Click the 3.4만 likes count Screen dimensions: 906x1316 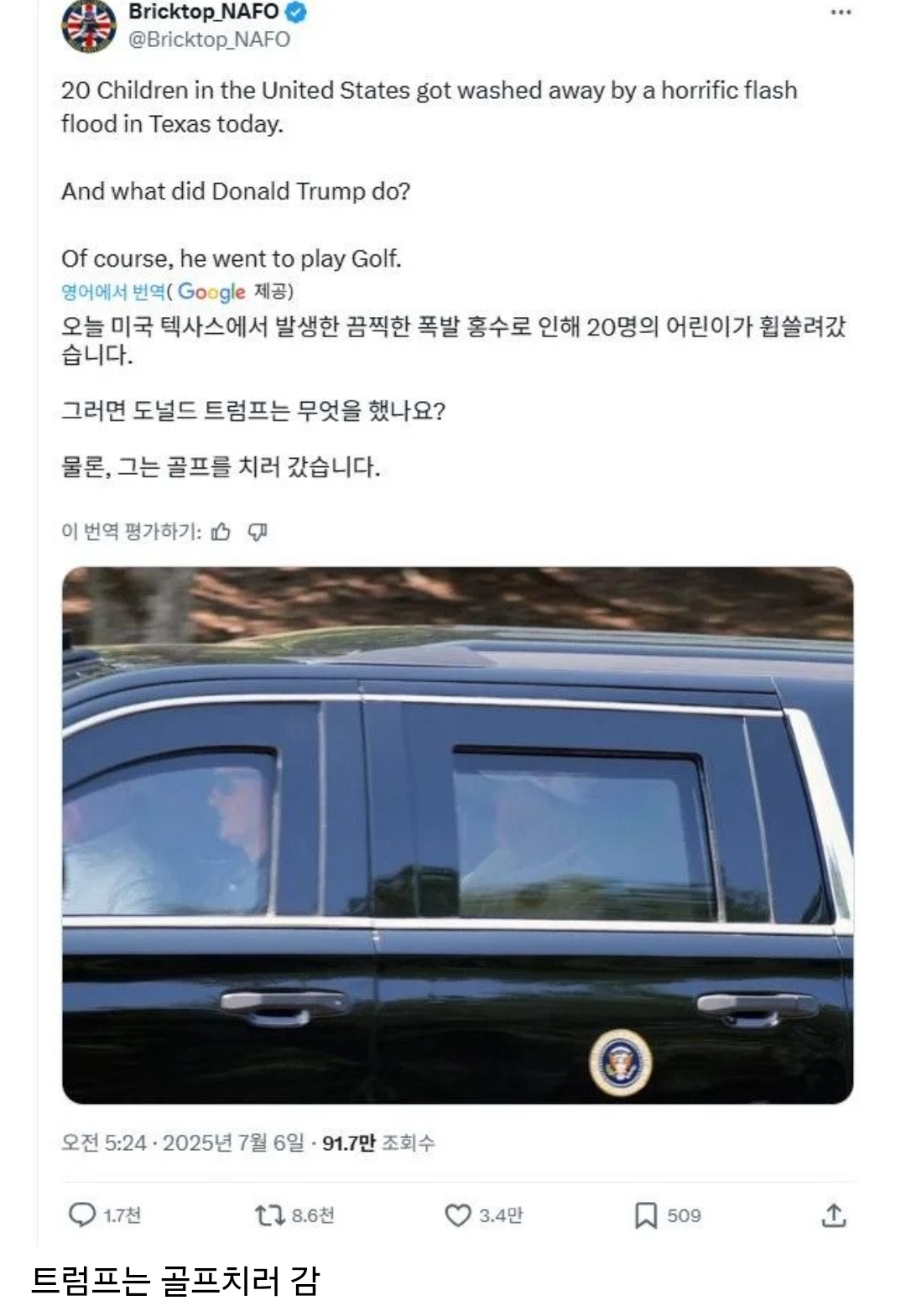[x=501, y=1215]
